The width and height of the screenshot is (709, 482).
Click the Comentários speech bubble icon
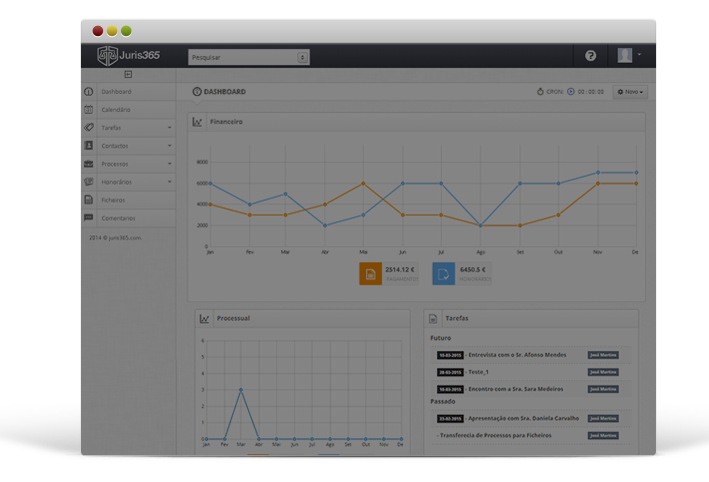tap(89, 218)
